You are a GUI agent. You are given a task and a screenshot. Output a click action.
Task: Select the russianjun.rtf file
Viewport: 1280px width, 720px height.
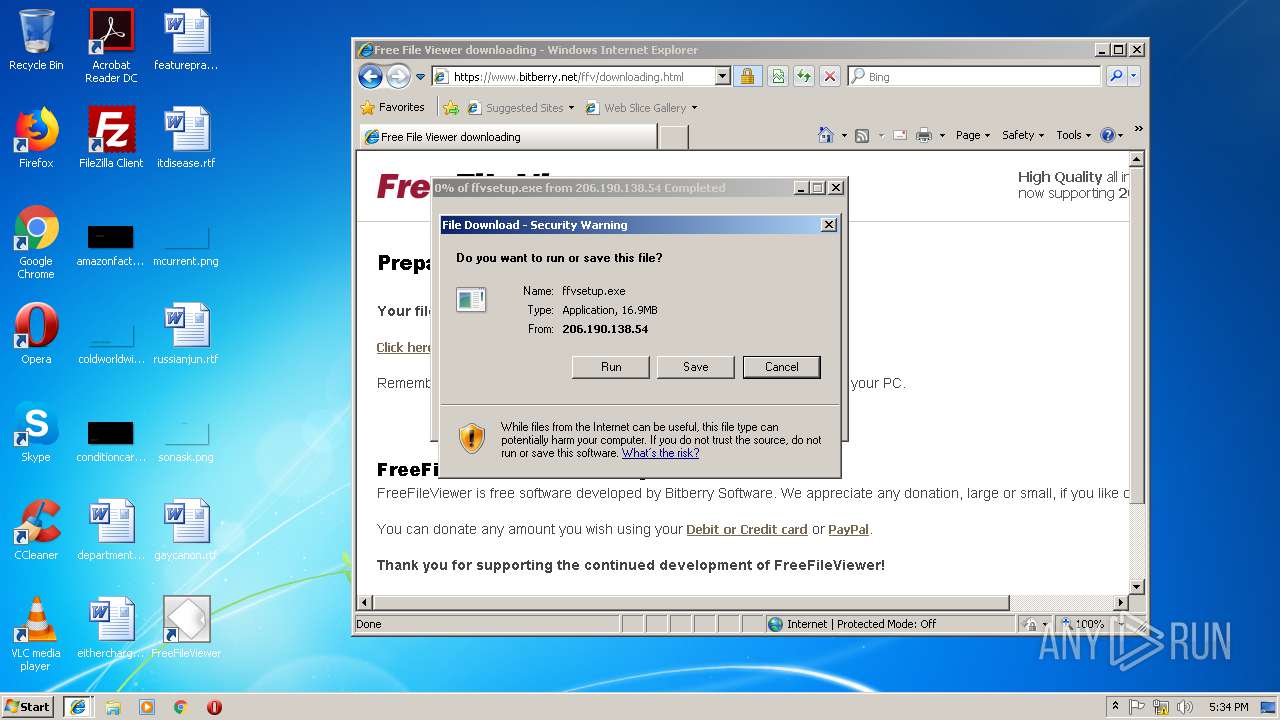[x=186, y=334]
